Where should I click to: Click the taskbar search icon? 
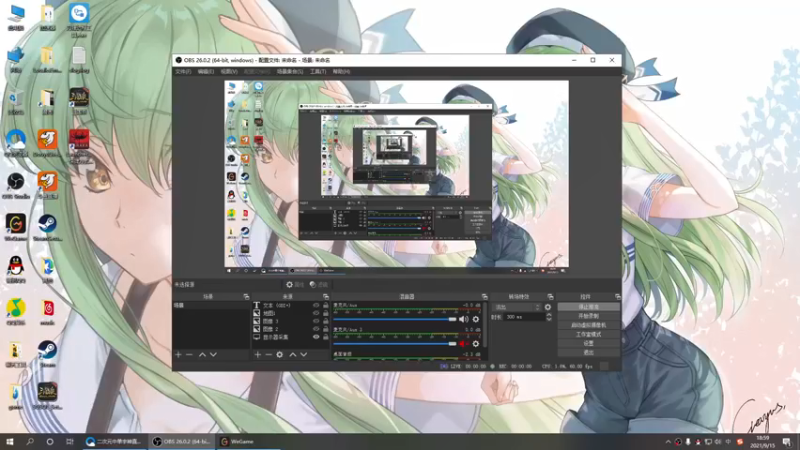click(30, 442)
